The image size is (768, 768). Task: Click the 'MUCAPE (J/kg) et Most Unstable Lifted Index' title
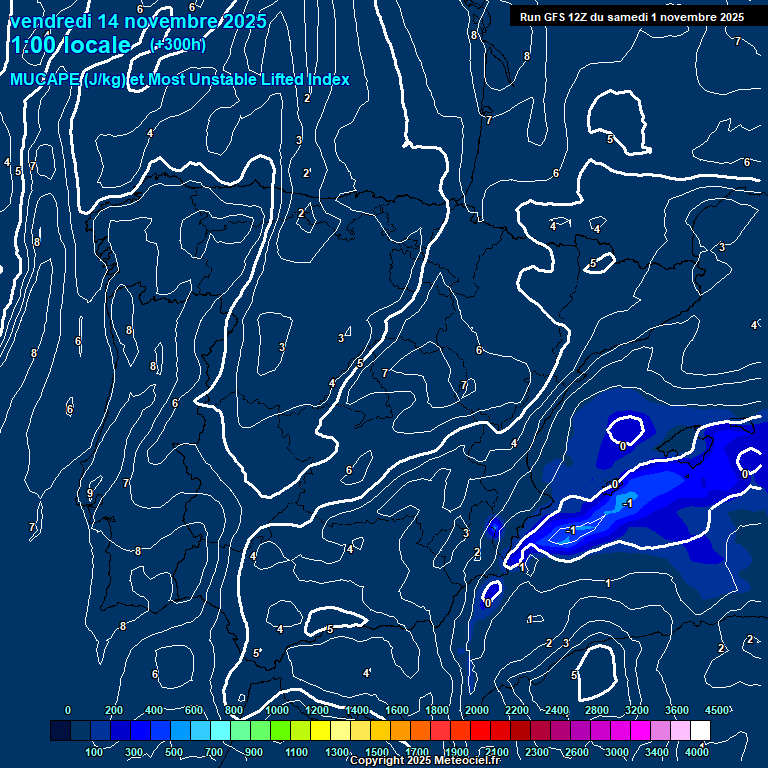tap(180, 79)
